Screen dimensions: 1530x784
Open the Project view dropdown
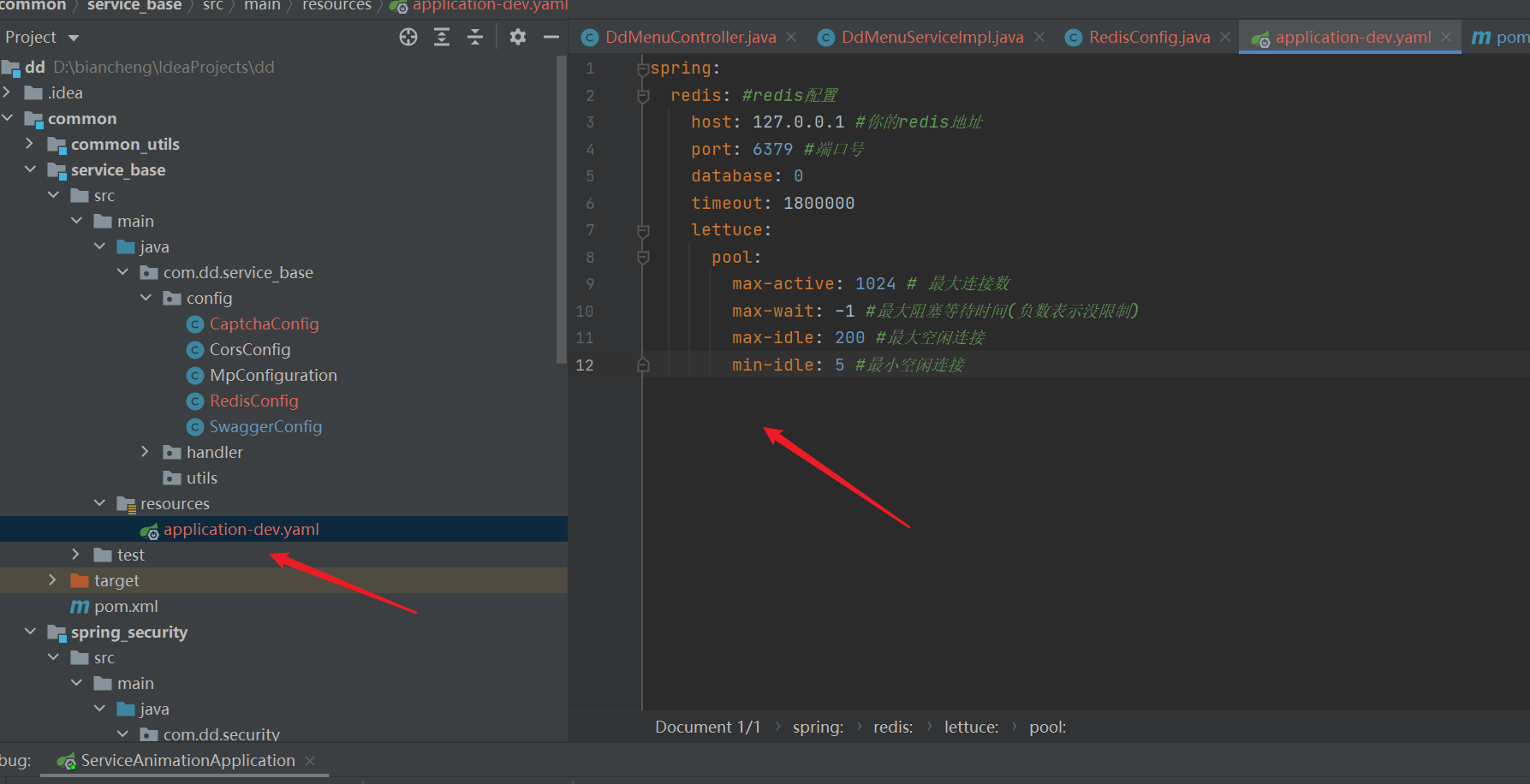coord(41,37)
